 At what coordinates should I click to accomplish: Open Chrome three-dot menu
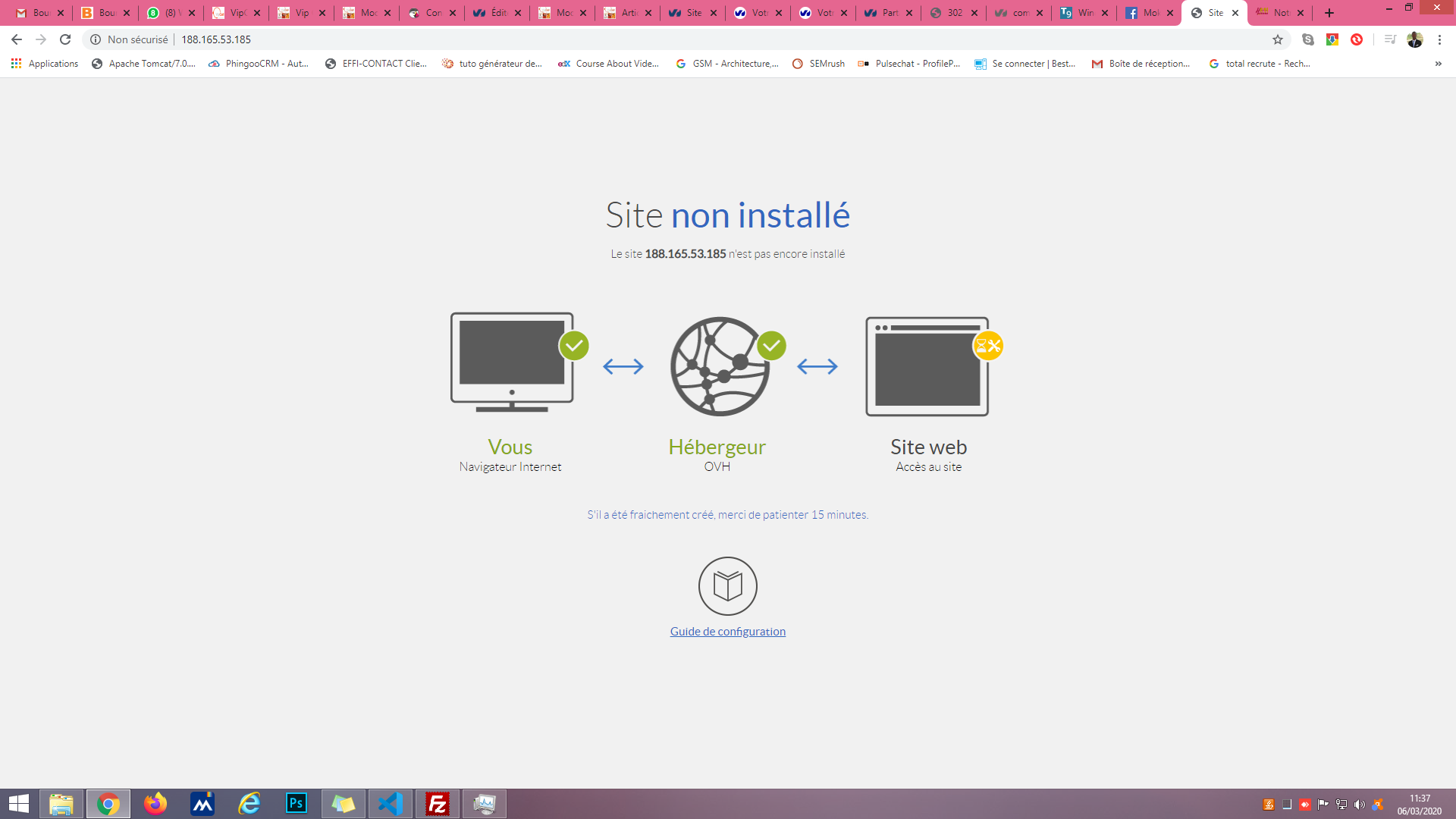pos(1439,39)
